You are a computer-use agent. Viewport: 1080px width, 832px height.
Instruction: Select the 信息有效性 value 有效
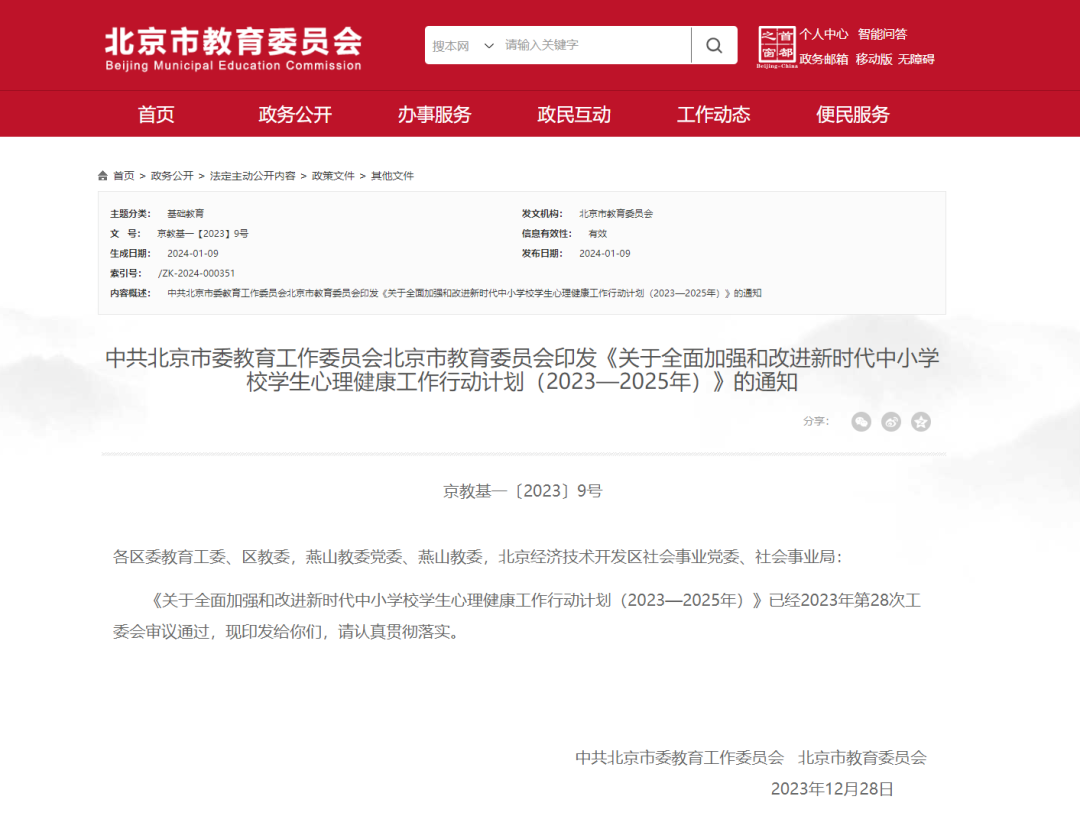[x=598, y=233]
